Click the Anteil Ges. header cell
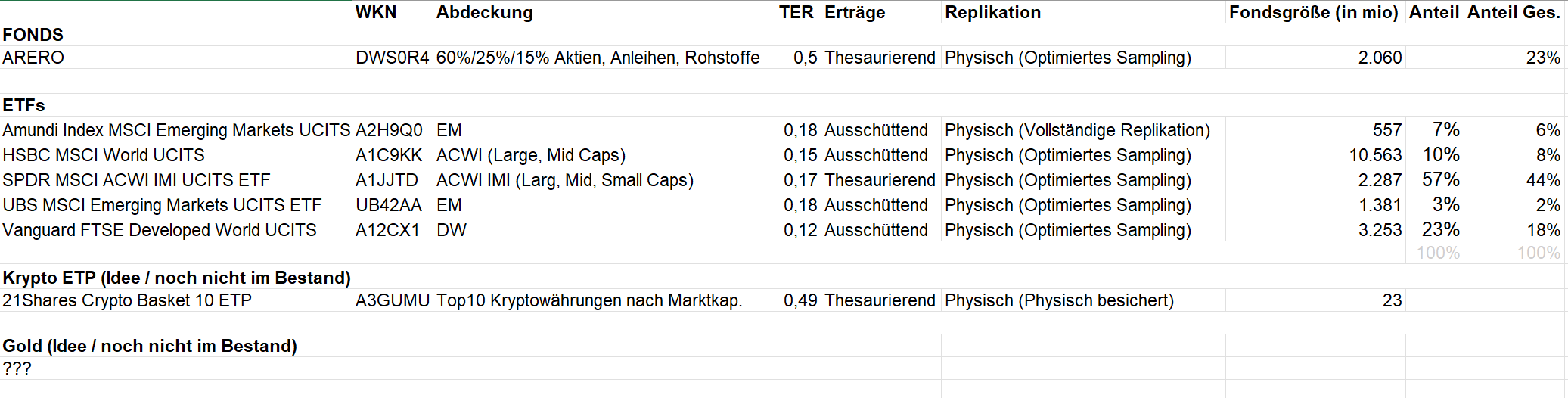The height and width of the screenshot is (398, 1568). [x=1514, y=12]
